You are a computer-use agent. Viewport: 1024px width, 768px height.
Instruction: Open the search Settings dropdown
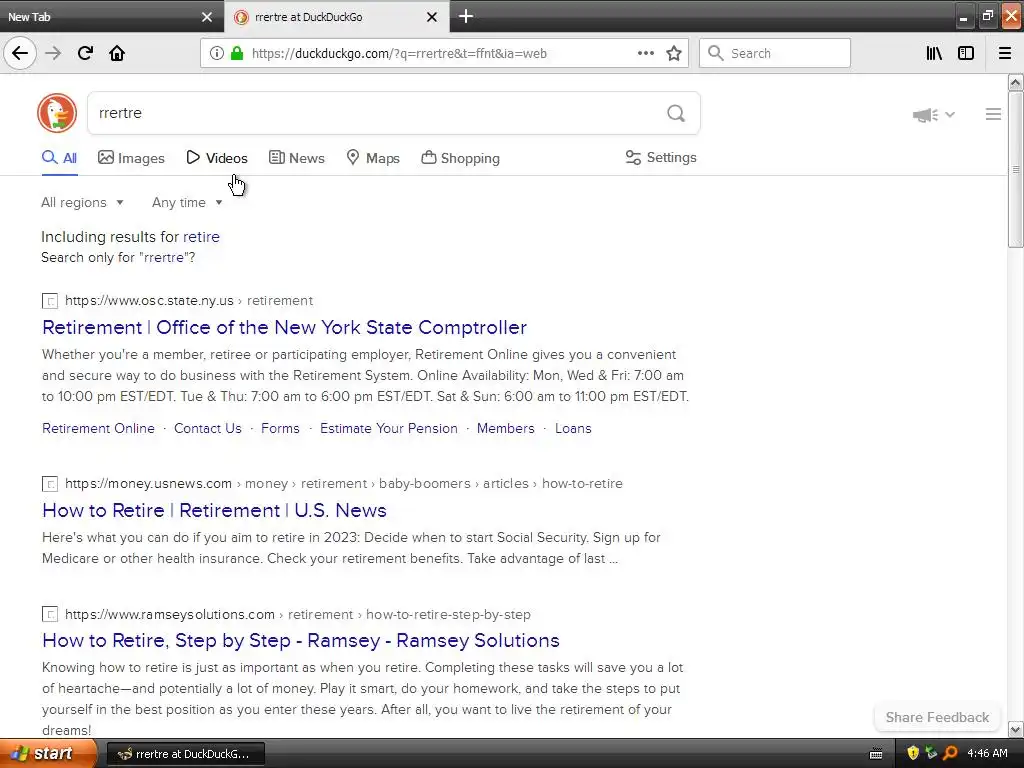661,157
